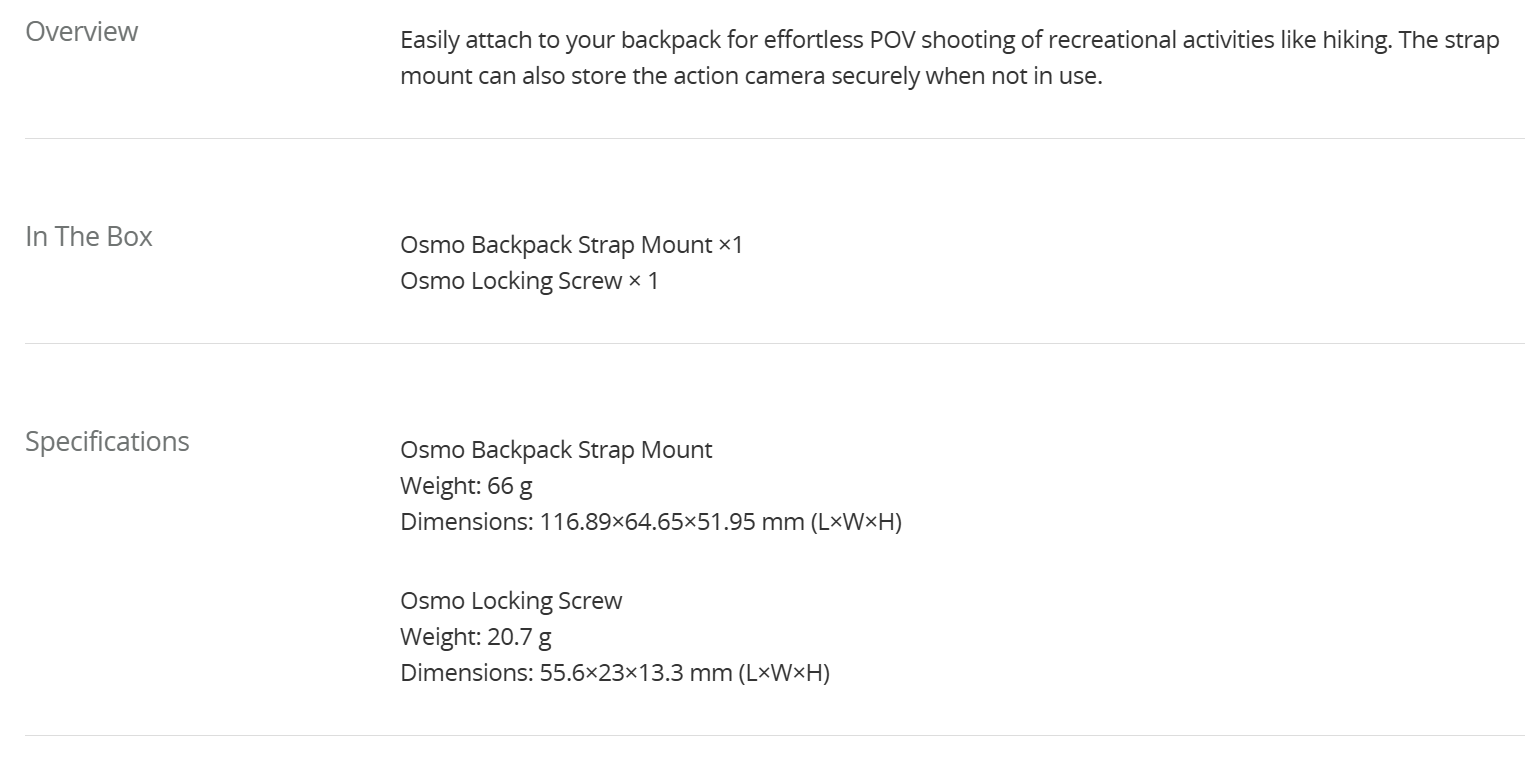
Task: Click "Easily attach" at the overview start
Action: click(x=466, y=41)
